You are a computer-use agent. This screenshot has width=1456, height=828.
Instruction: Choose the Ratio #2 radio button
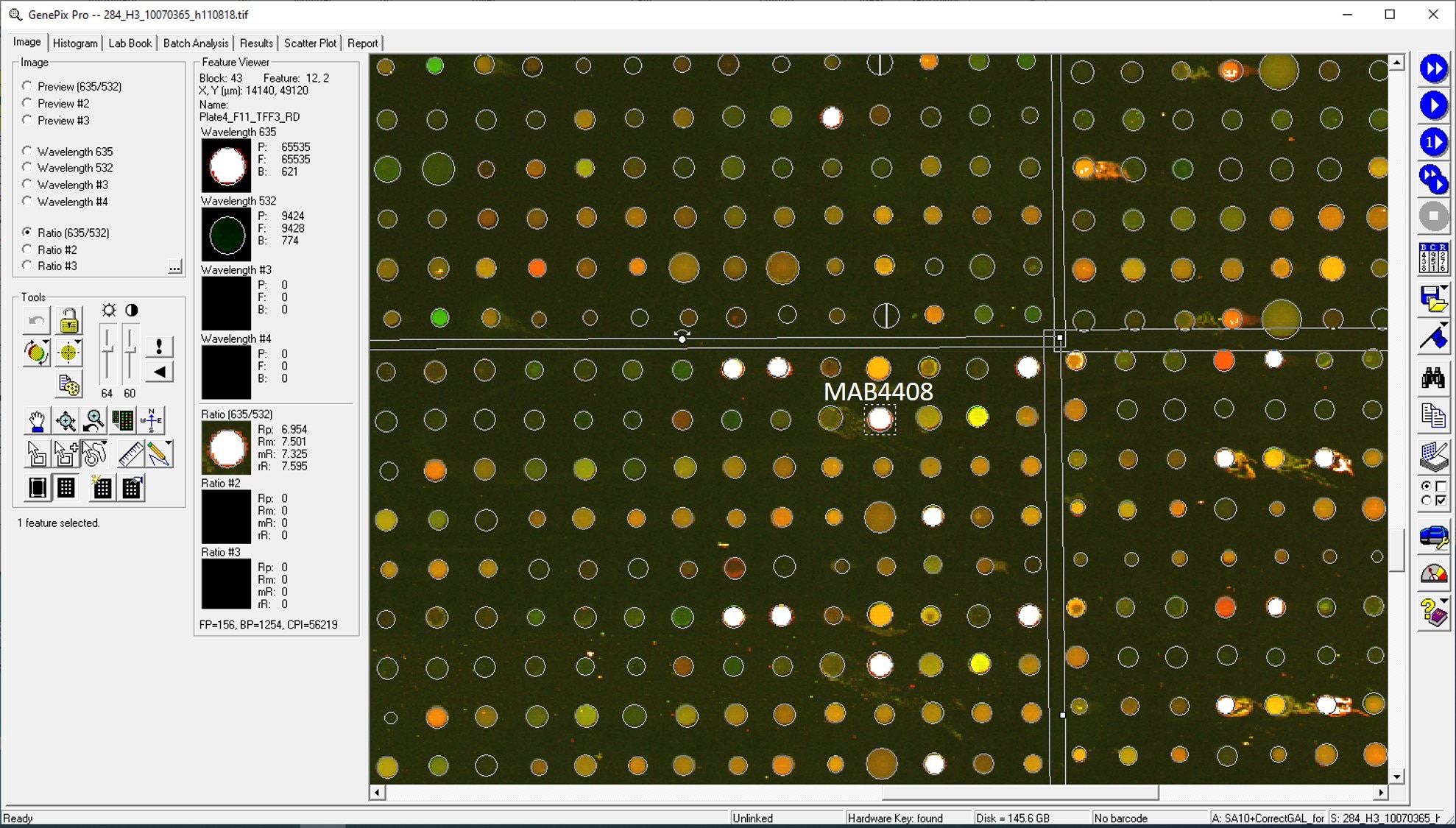tap(28, 250)
